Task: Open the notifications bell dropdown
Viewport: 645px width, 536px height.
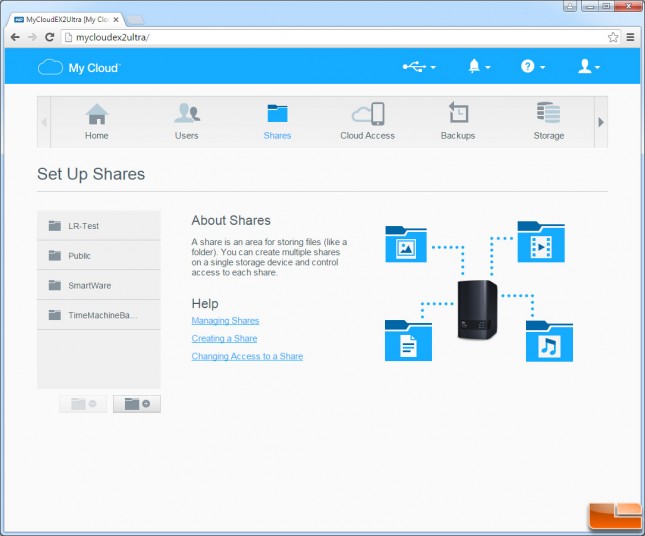Action: coord(479,66)
